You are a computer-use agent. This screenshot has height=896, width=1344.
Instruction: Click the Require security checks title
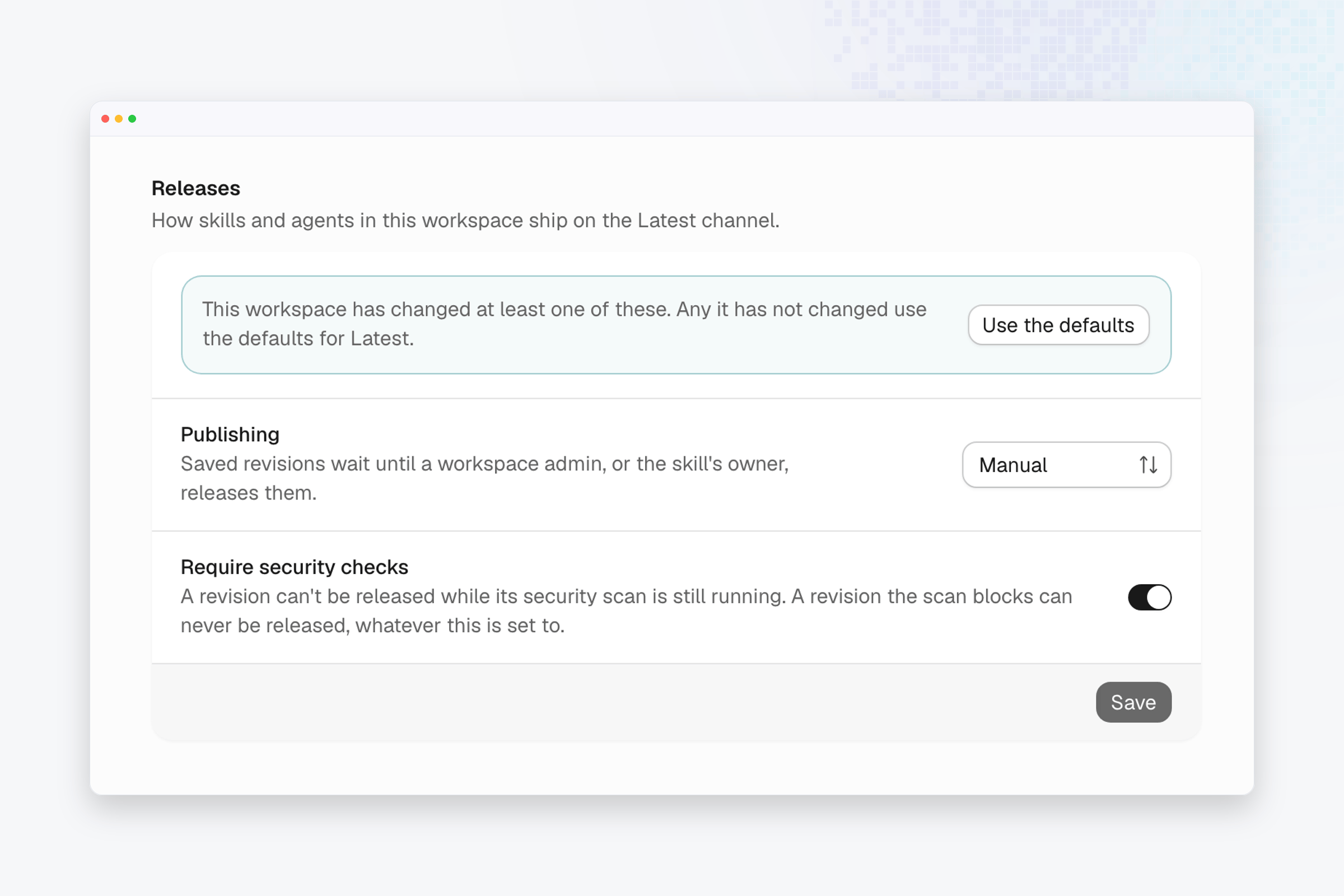295,567
